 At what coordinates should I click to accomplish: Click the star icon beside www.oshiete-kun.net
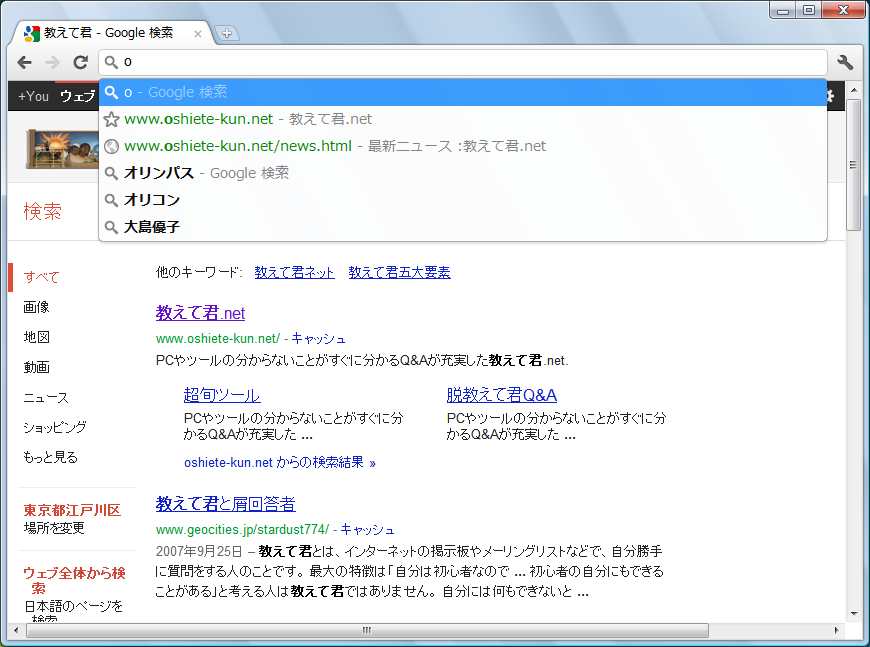[112, 119]
